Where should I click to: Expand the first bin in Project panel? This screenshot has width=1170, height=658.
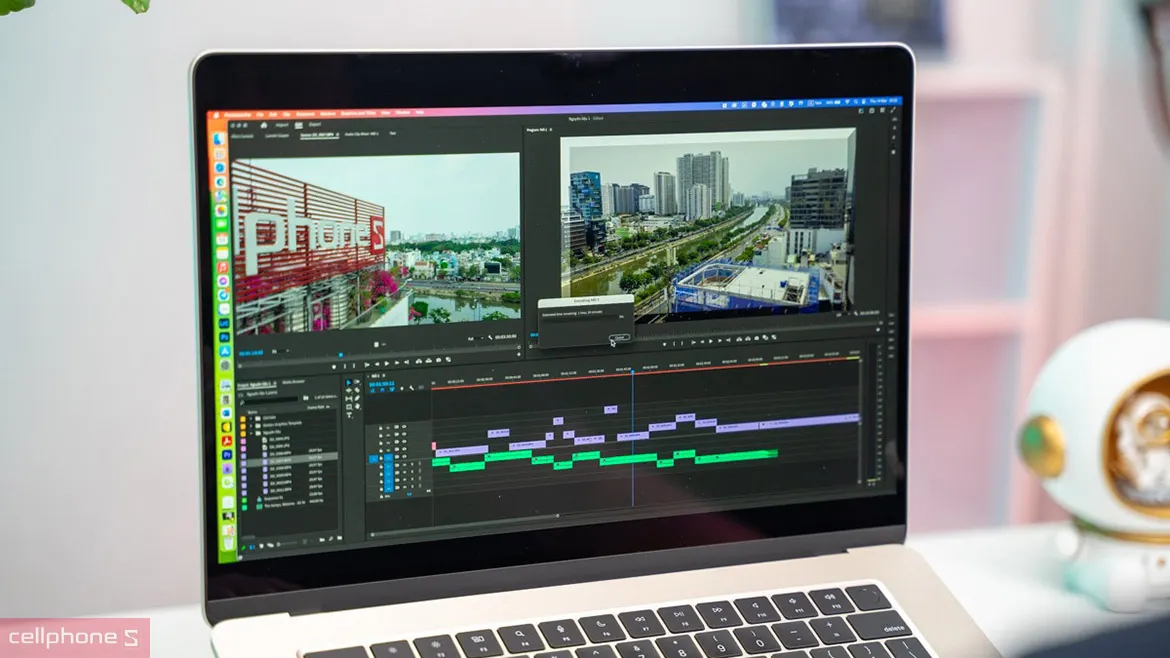[251, 418]
